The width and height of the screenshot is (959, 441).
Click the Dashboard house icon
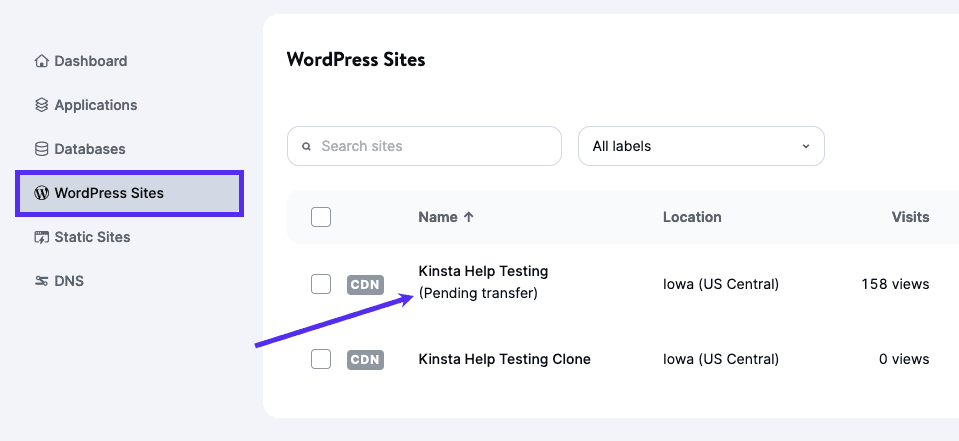[41, 61]
